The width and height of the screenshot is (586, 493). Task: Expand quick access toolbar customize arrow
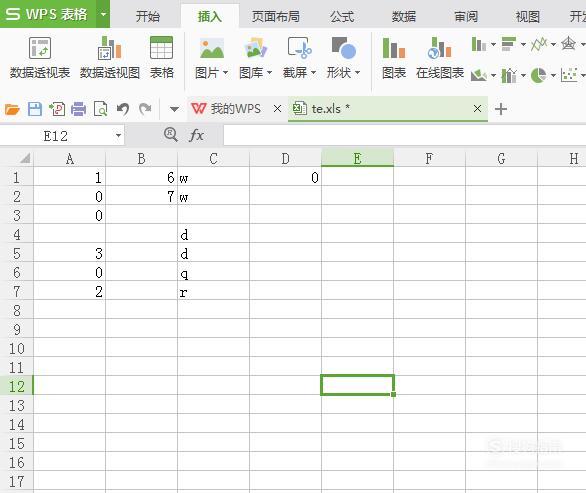click(174, 109)
